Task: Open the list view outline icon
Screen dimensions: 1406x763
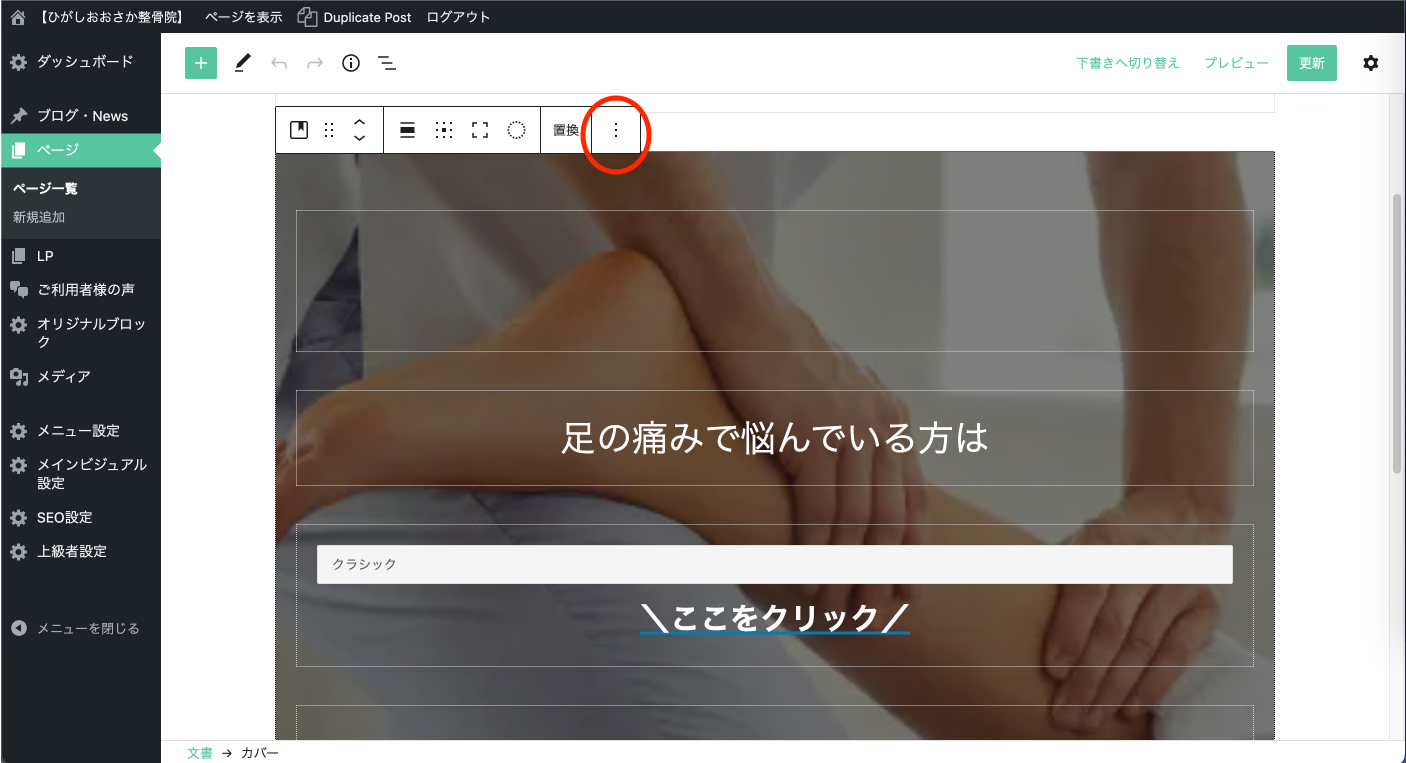Action: tap(387, 63)
